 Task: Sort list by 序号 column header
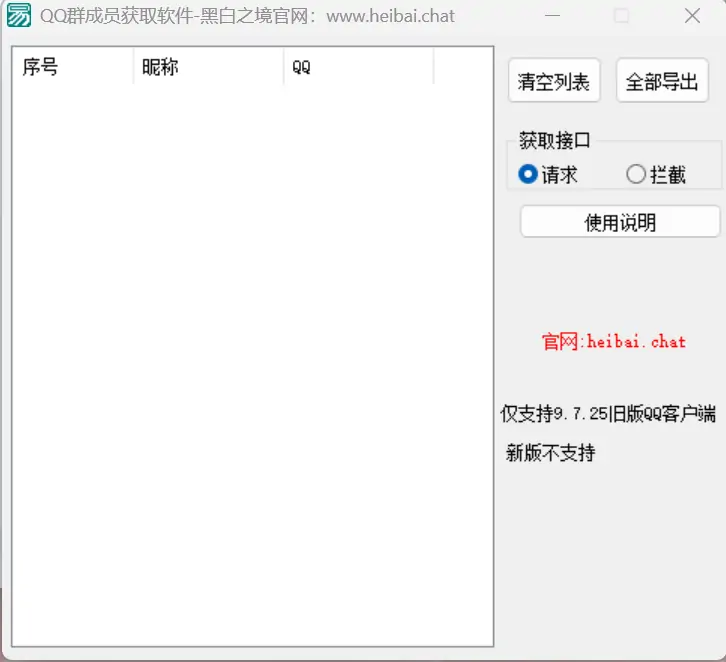[x=72, y=67]
